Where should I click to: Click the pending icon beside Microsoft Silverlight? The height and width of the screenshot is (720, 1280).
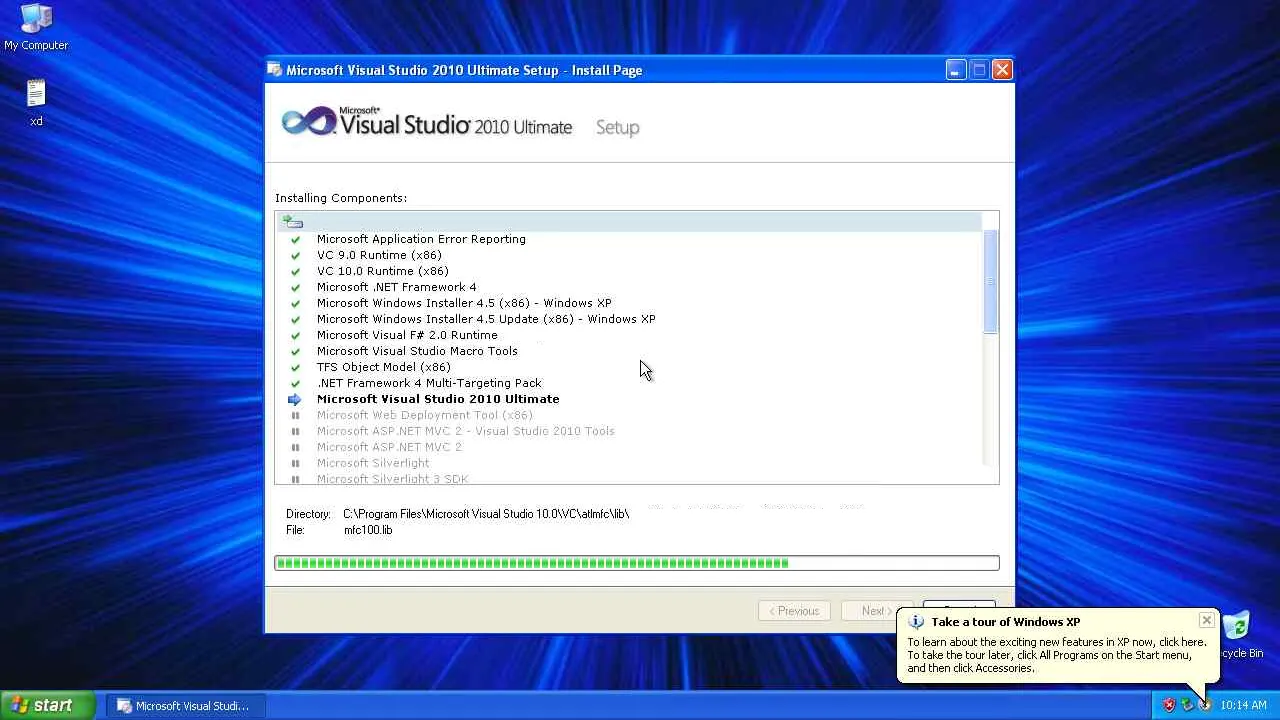[x=295, y=464]
